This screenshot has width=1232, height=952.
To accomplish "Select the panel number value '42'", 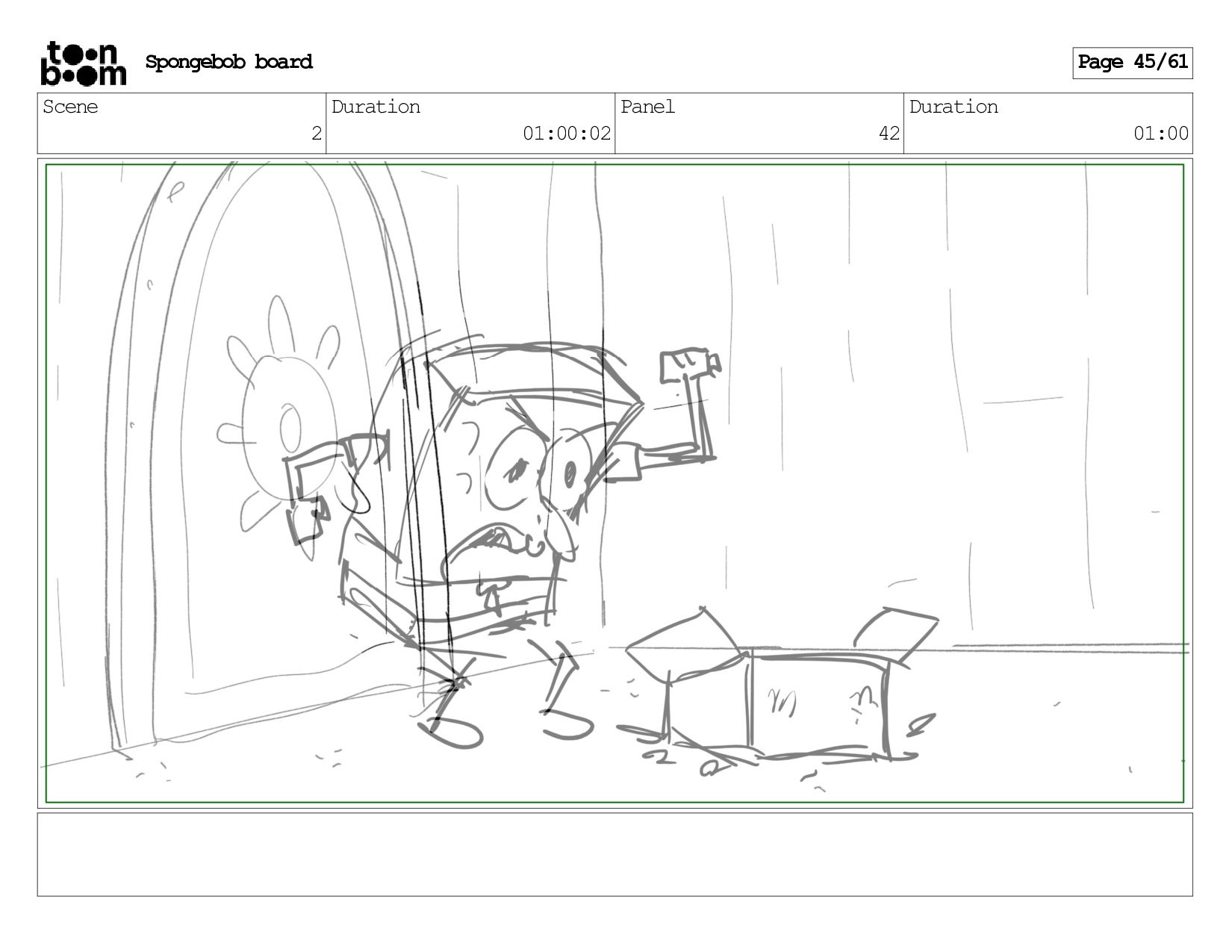I will (x=889, y=134).
